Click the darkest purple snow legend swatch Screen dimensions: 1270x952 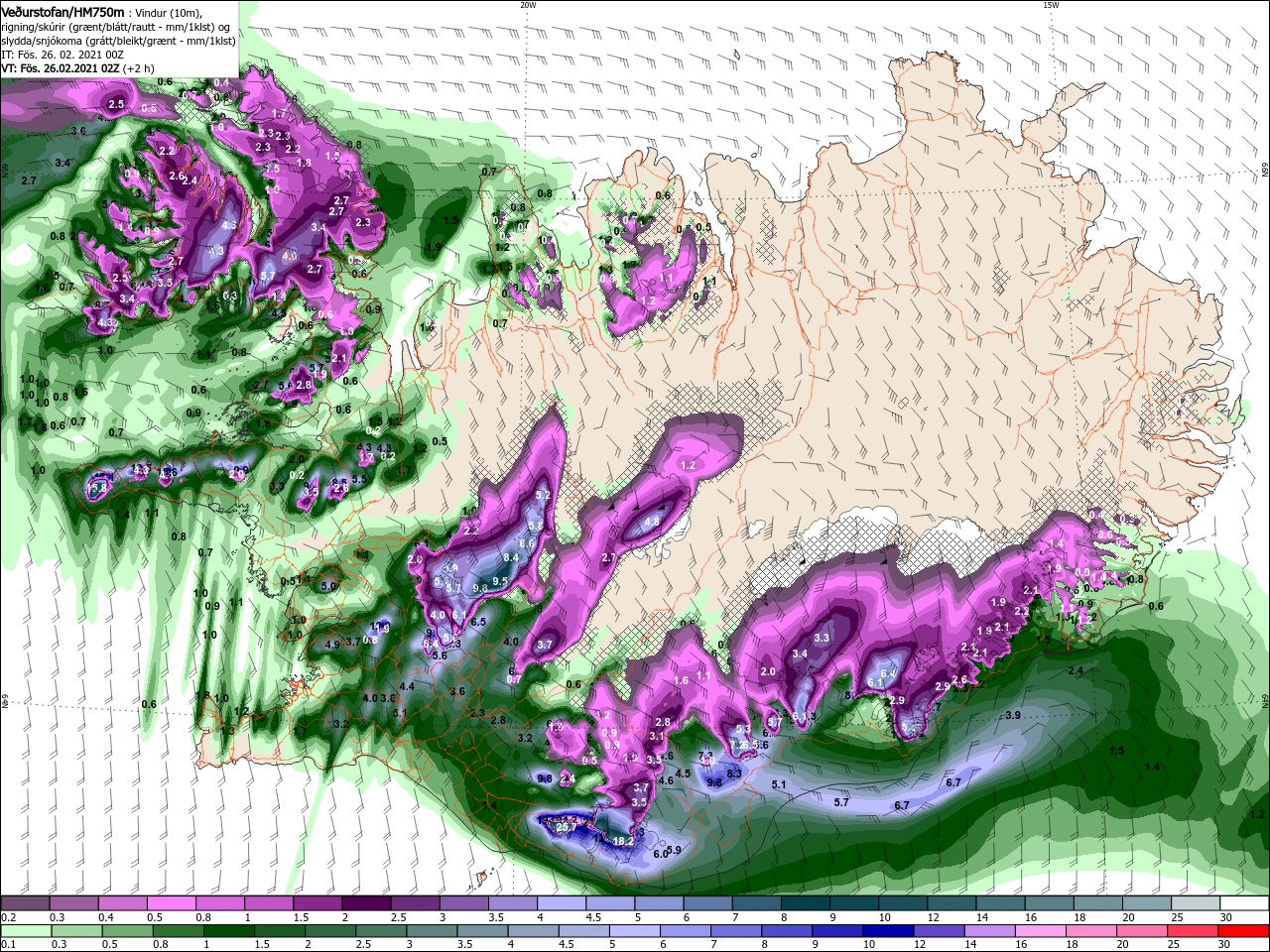pyautogui.click(x=366, y=903)
